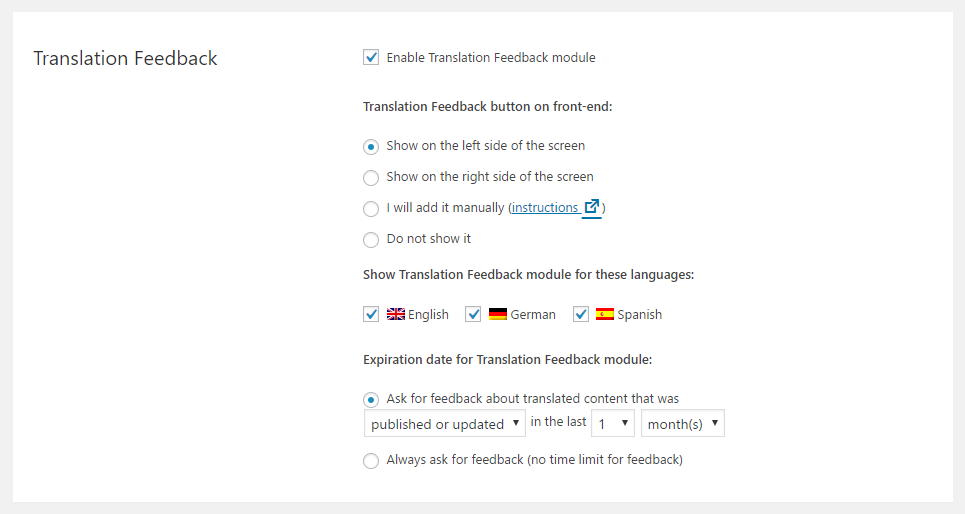Click the Spanish flag icon
965x514 pixels.
pyautogui.click(x=605, y=315)
